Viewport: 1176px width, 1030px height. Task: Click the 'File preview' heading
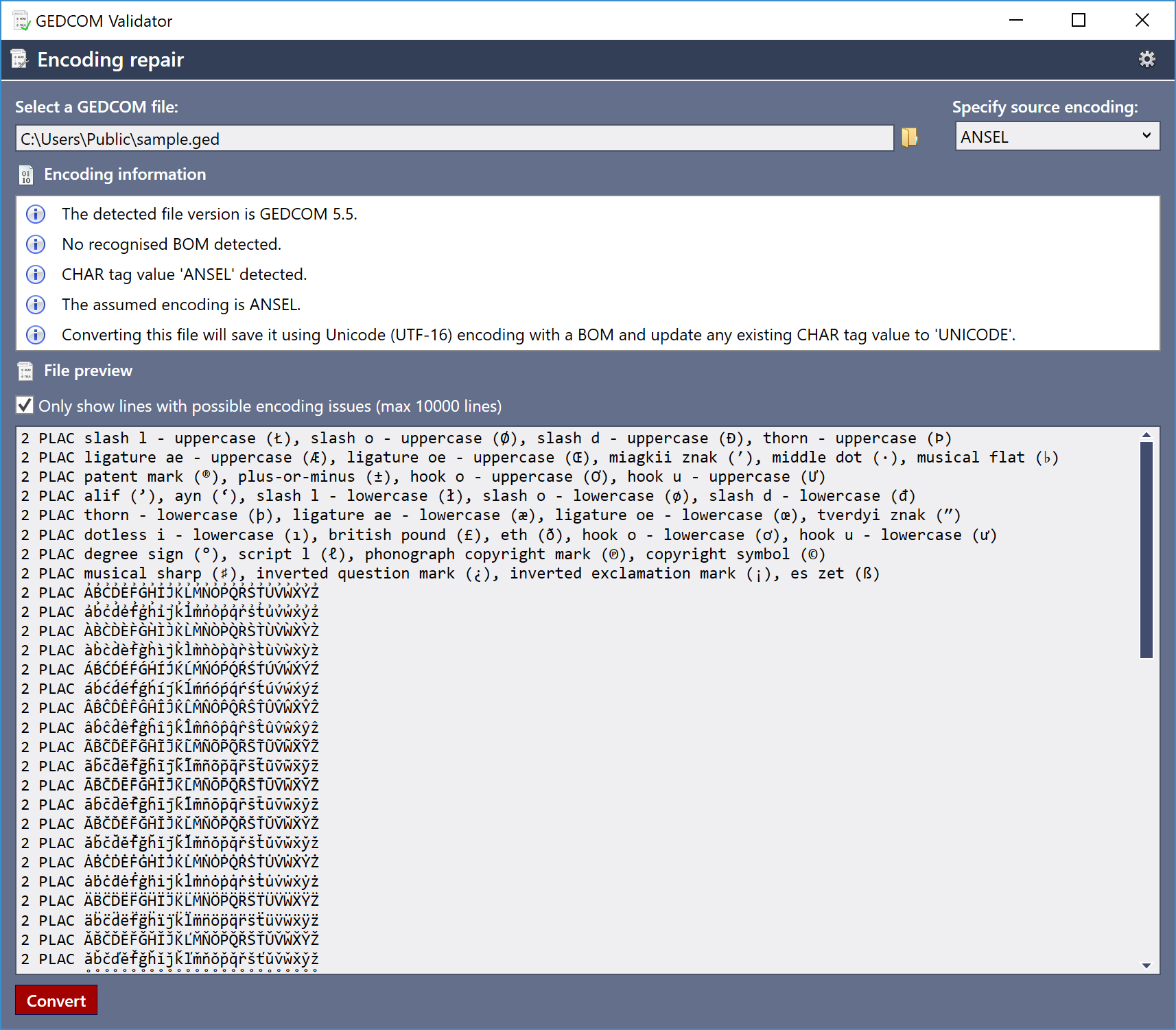[x=88, y=371]
